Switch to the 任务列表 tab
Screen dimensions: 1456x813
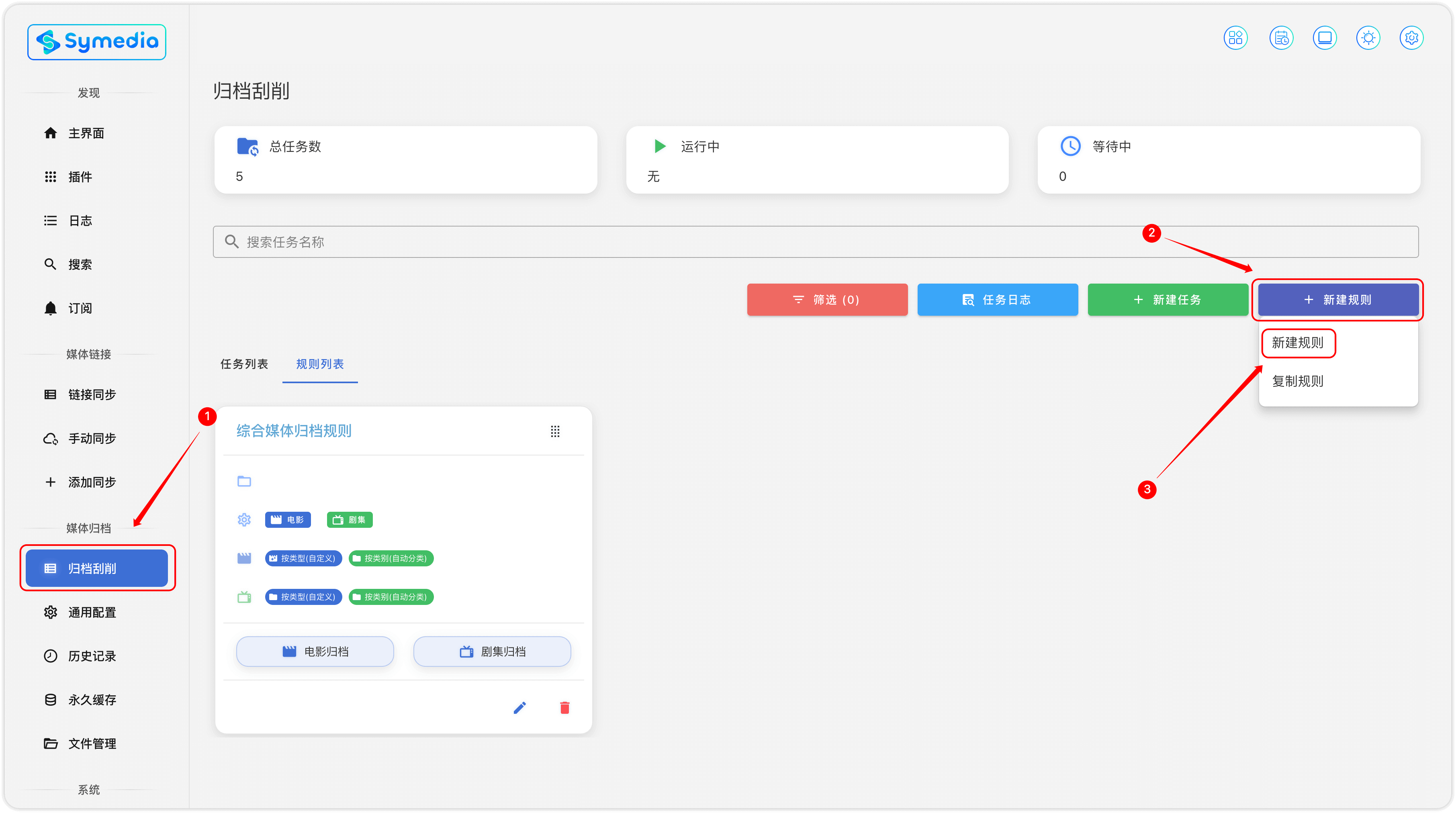pos(244,364)
